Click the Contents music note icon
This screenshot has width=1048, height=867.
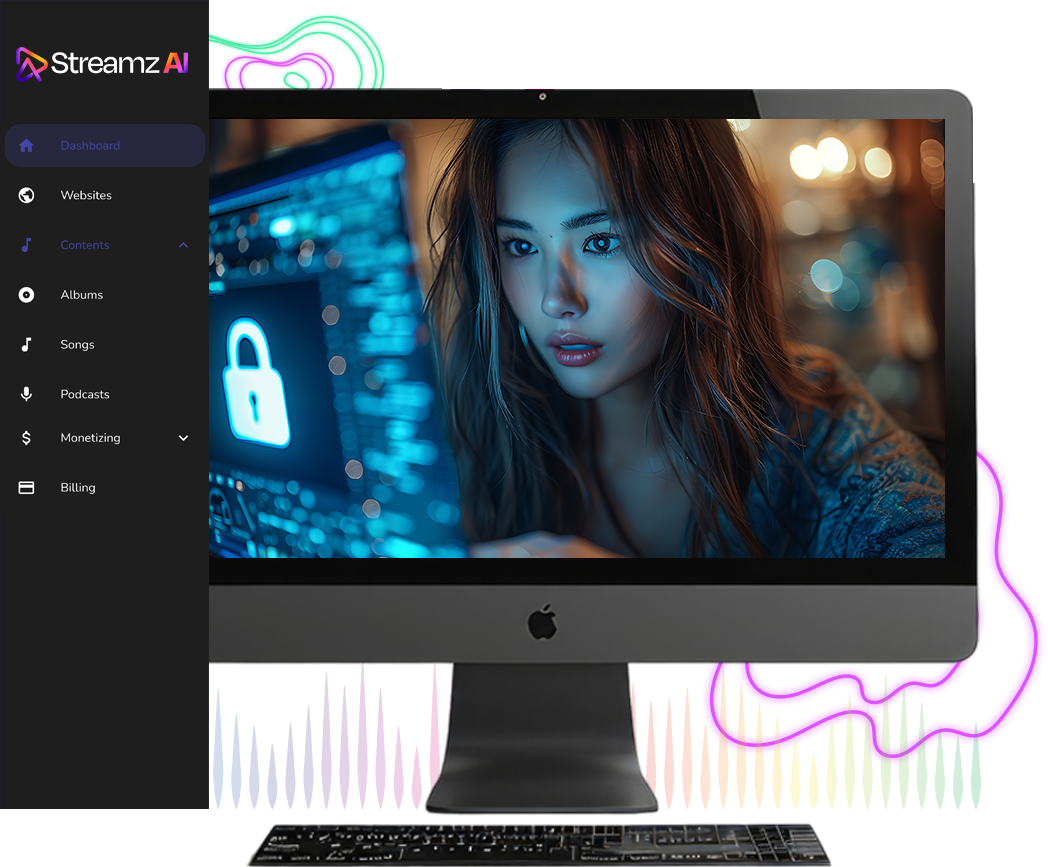tap(27, 245)
